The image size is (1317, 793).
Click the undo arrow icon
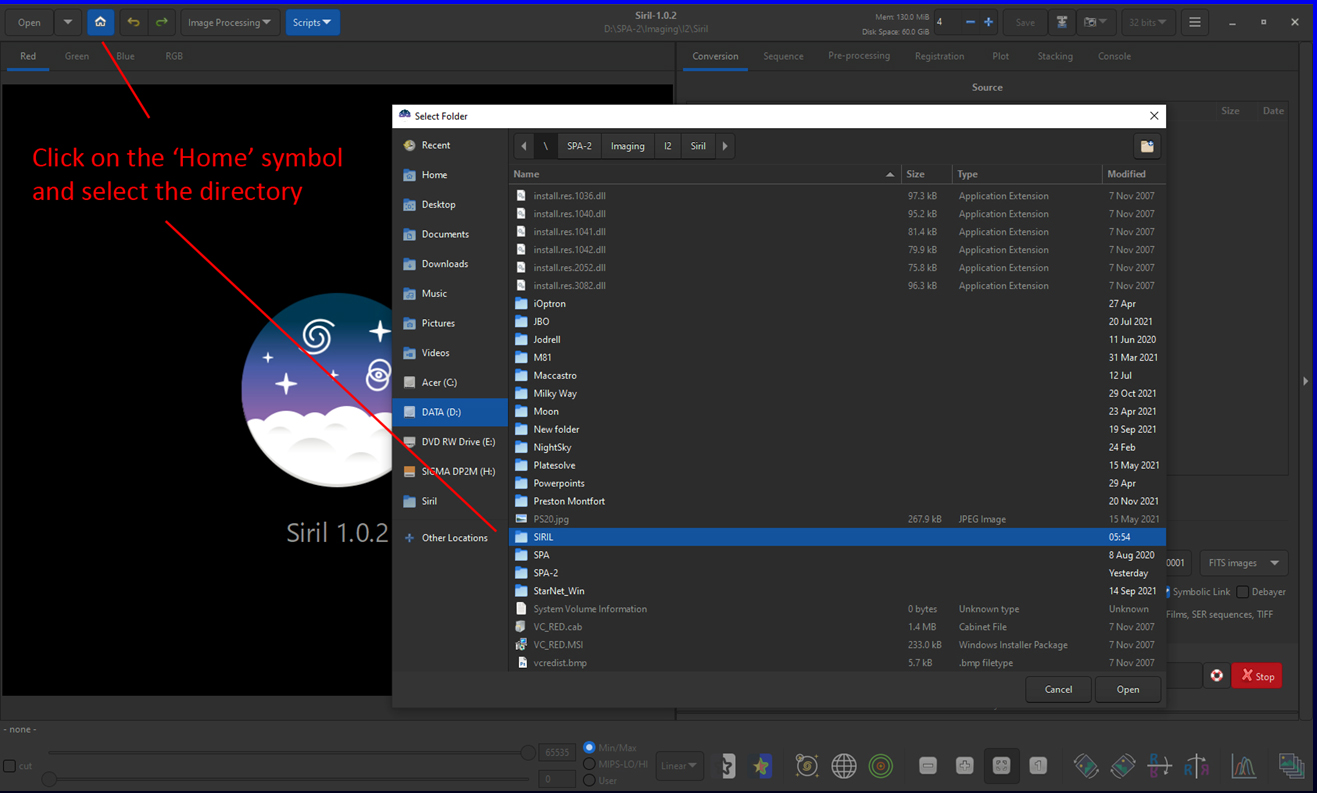[x=133, y=22]
